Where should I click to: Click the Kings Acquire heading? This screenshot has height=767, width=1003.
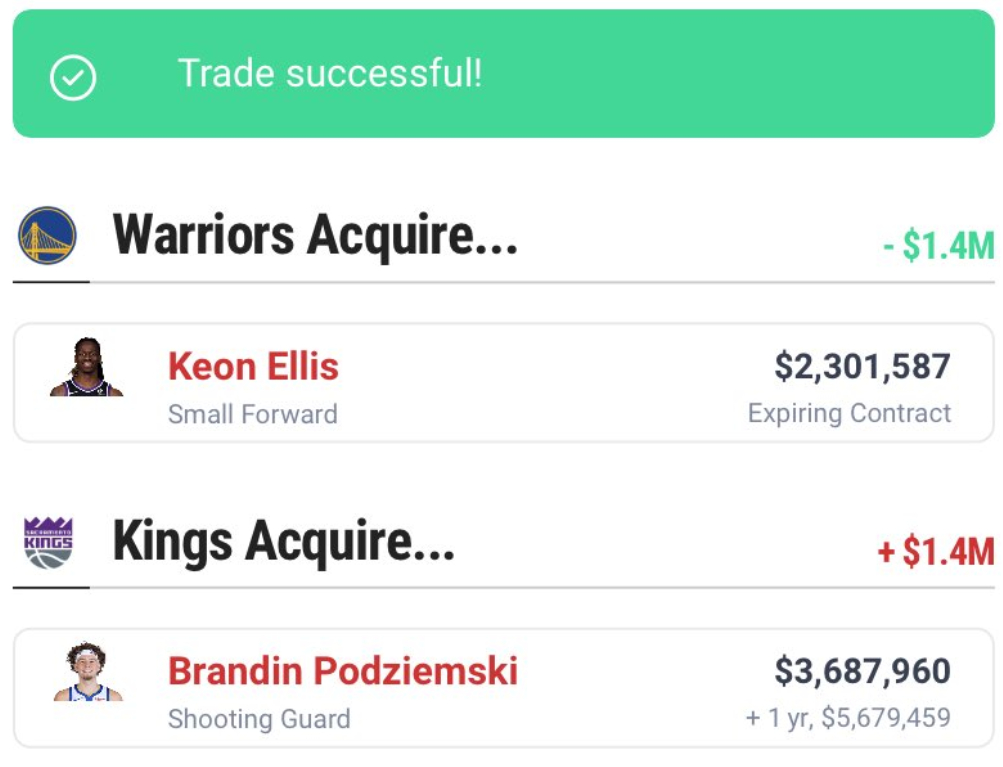pyautogui.click(x=284, y=541)
